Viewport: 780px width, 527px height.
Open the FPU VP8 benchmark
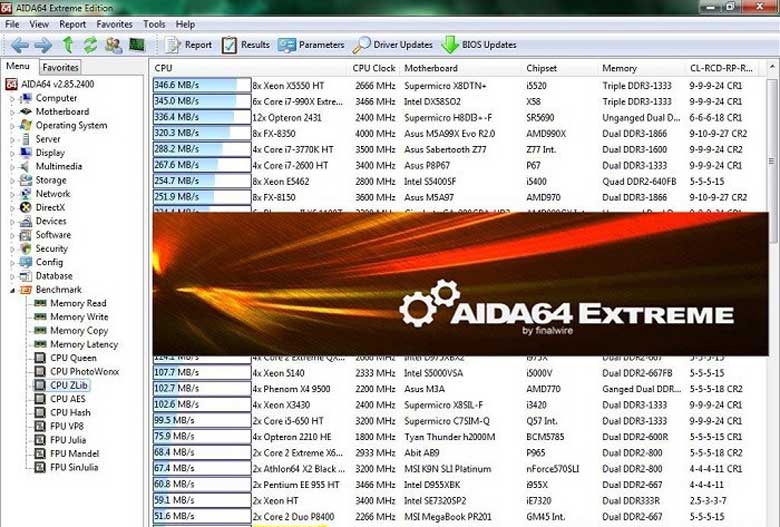pos(67,426)
